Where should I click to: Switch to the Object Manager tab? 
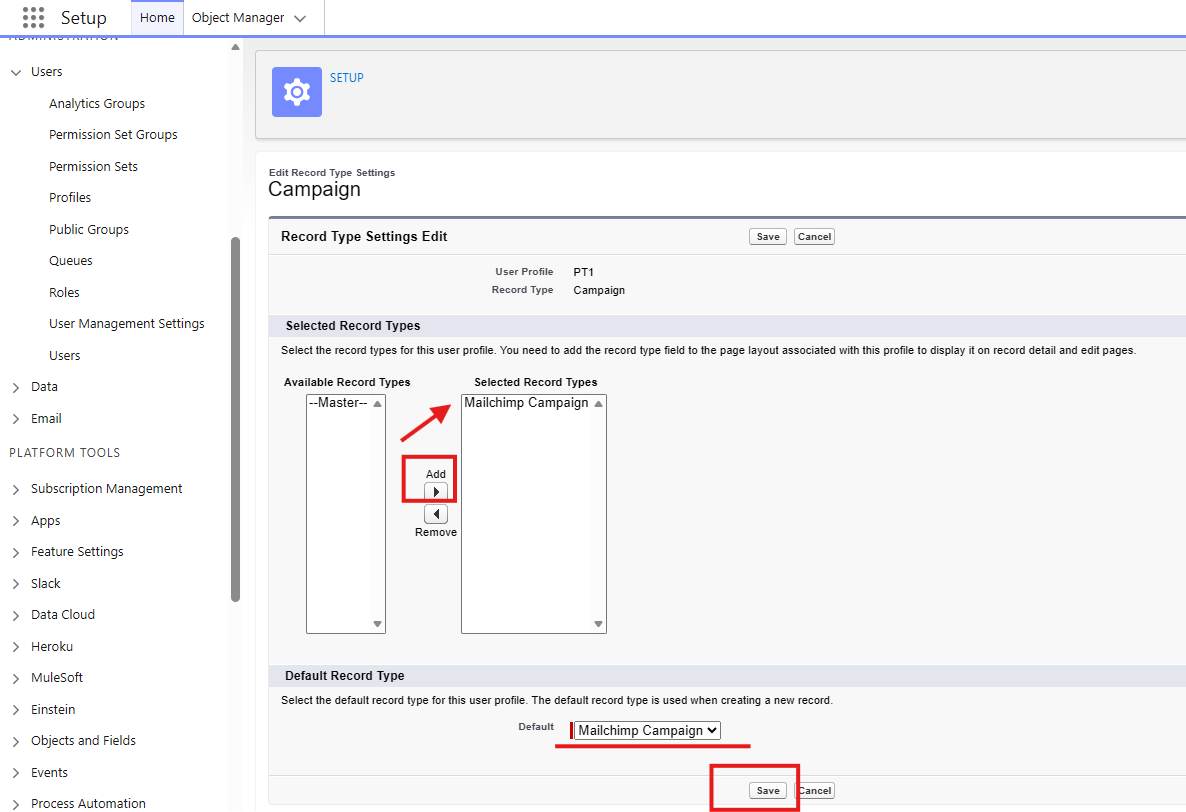click(x=238, y=17)
